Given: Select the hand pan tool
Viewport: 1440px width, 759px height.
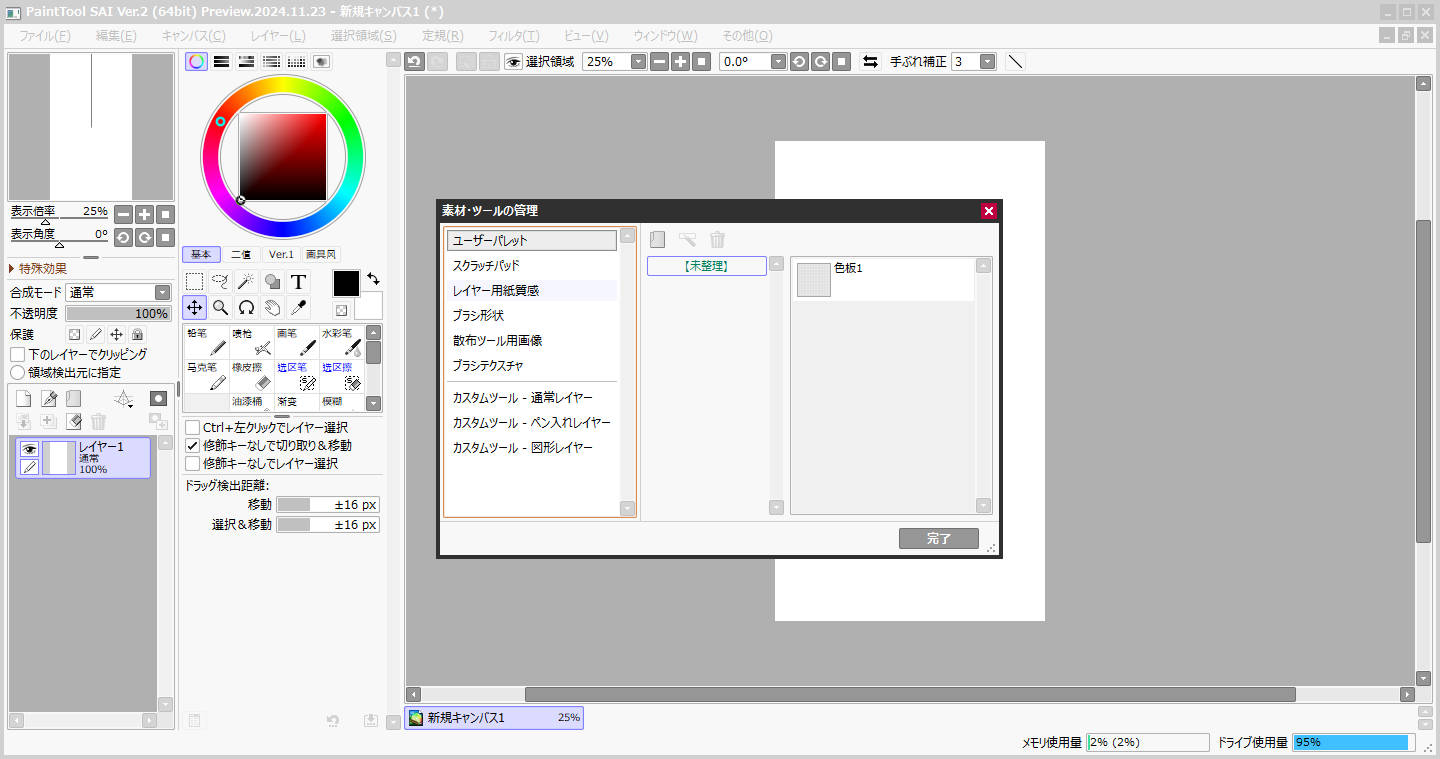Looking at the screenshot, I should (272, 307).
